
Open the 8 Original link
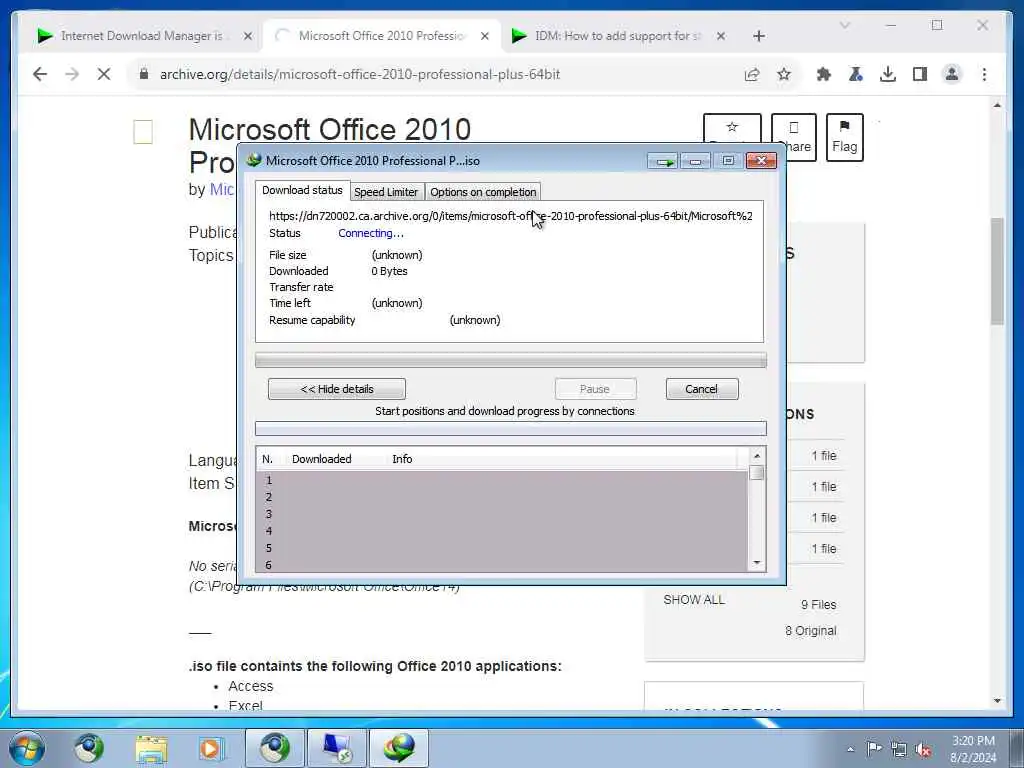810,631
